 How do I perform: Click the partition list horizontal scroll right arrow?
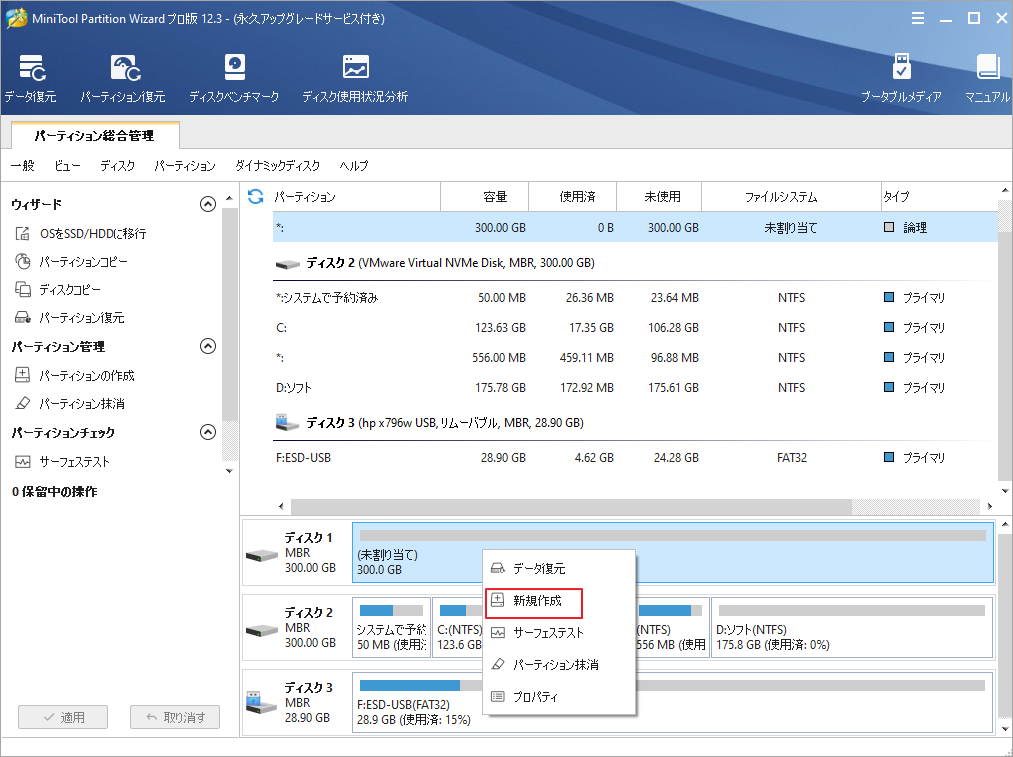click(990, 506)
